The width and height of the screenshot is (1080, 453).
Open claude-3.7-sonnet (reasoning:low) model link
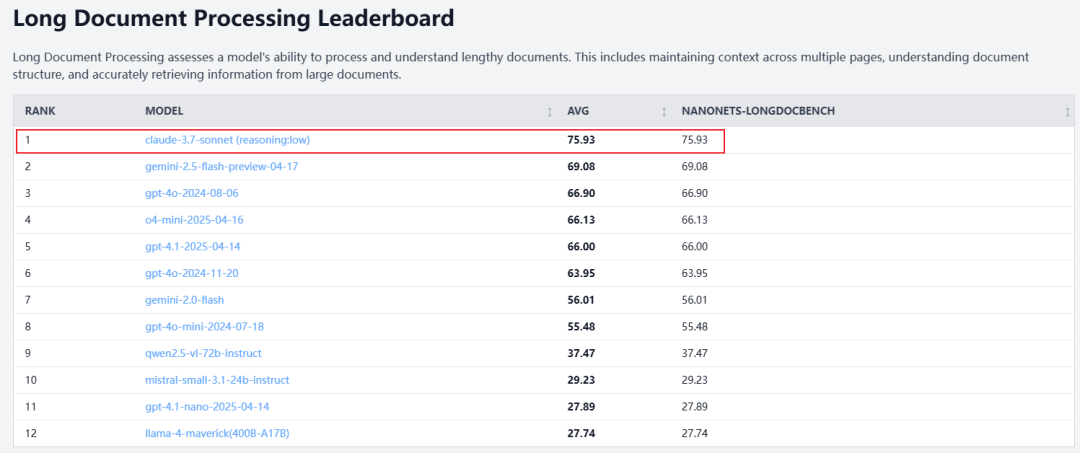pyautogui.click(x=227, y=140)
